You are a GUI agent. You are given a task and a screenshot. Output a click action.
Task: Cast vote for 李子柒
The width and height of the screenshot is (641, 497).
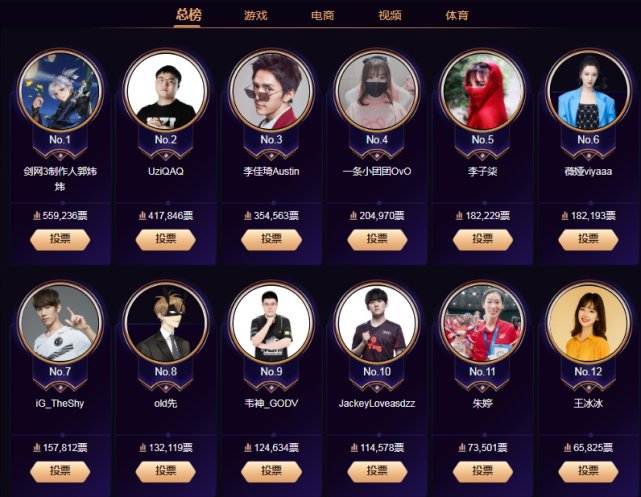(483, 240)
